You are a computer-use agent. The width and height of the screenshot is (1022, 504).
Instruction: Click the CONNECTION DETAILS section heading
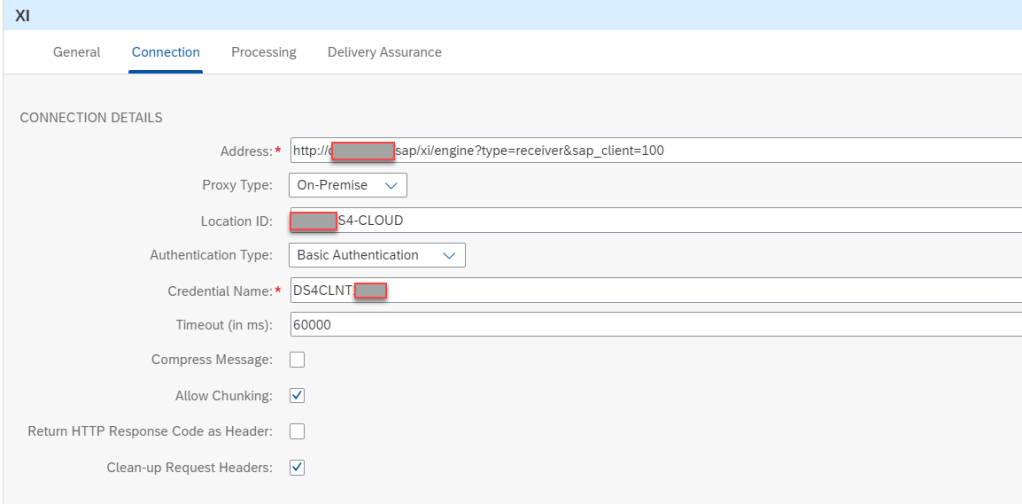[91, 117]
